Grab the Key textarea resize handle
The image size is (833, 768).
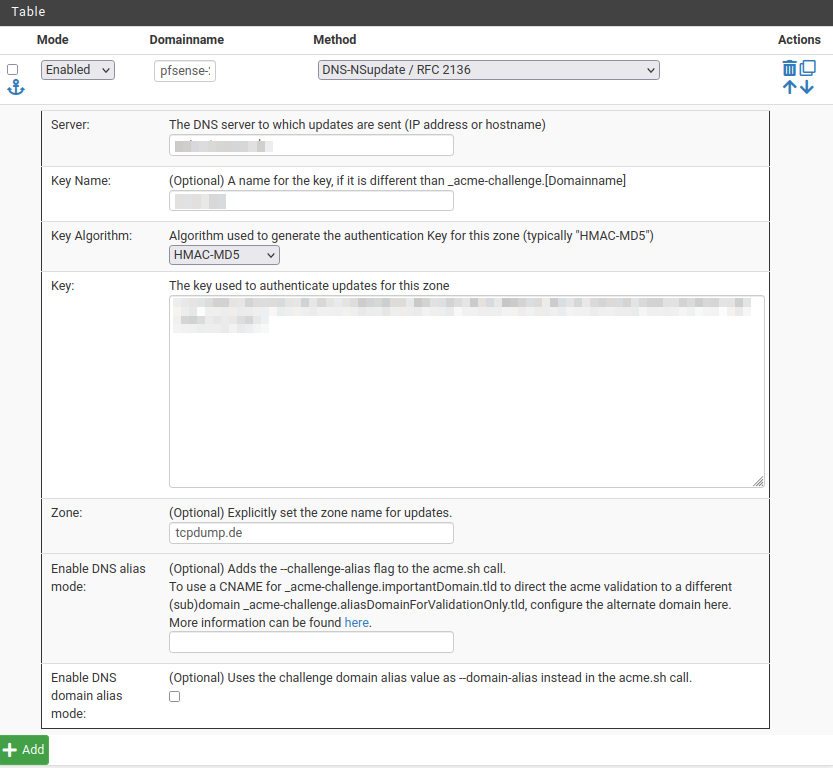pos(758,481)
